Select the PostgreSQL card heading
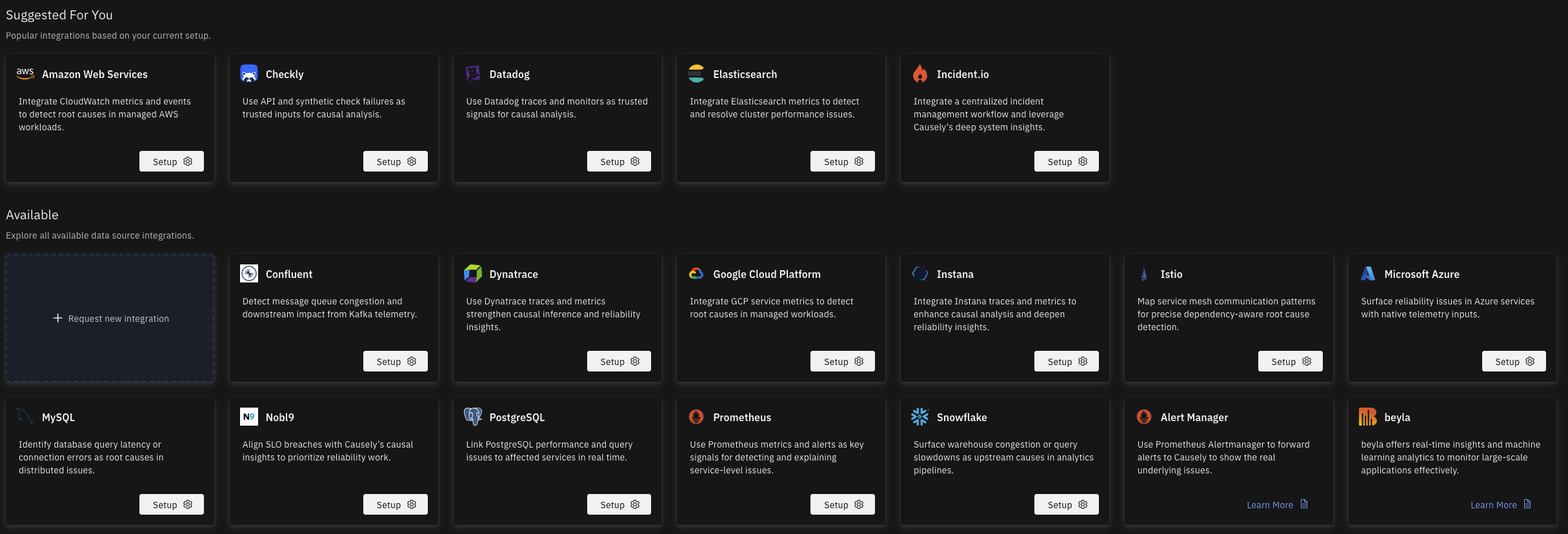 coord(518,417)
